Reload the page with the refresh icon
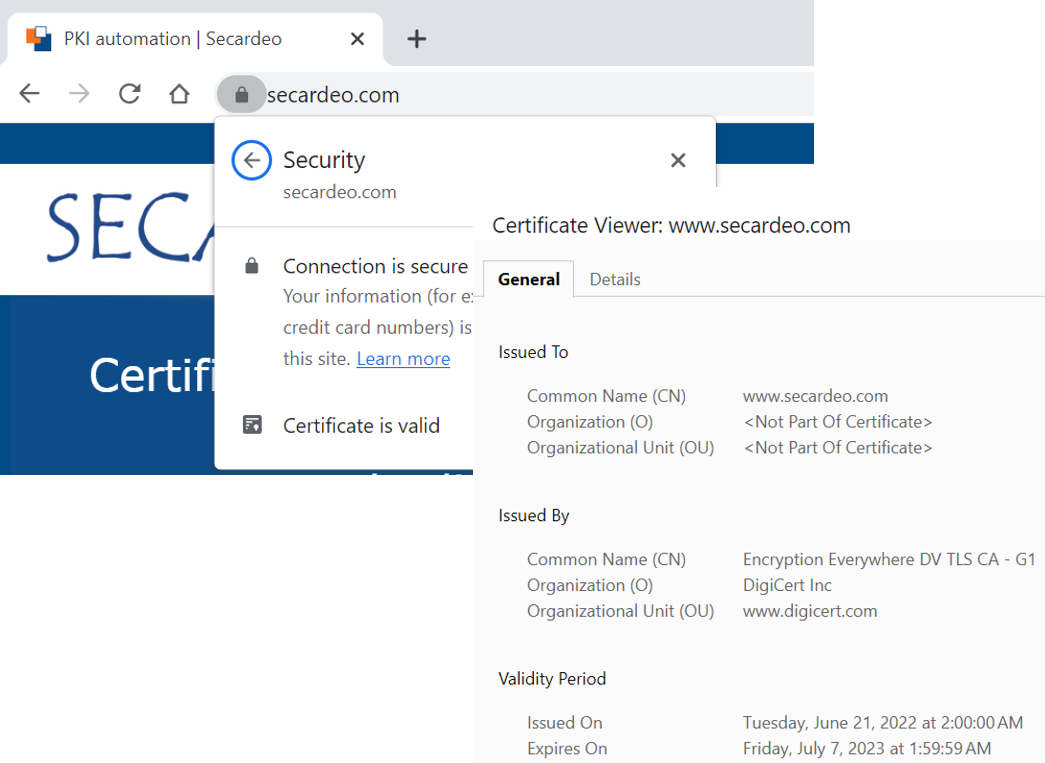 [129, 94]
